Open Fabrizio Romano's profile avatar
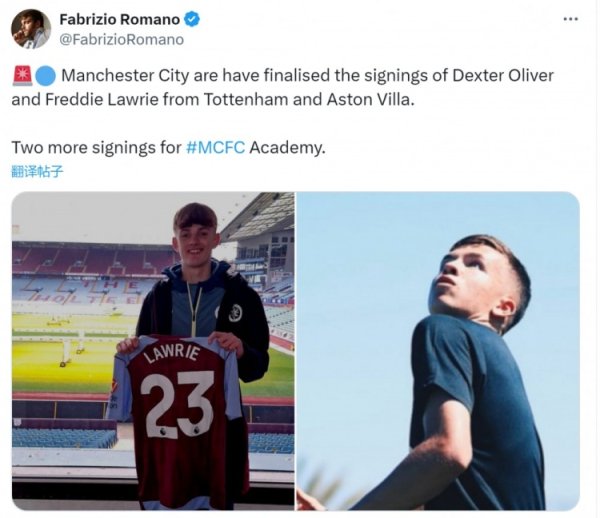Viewport: 600px width, 518px height. [x=30, y=29]
